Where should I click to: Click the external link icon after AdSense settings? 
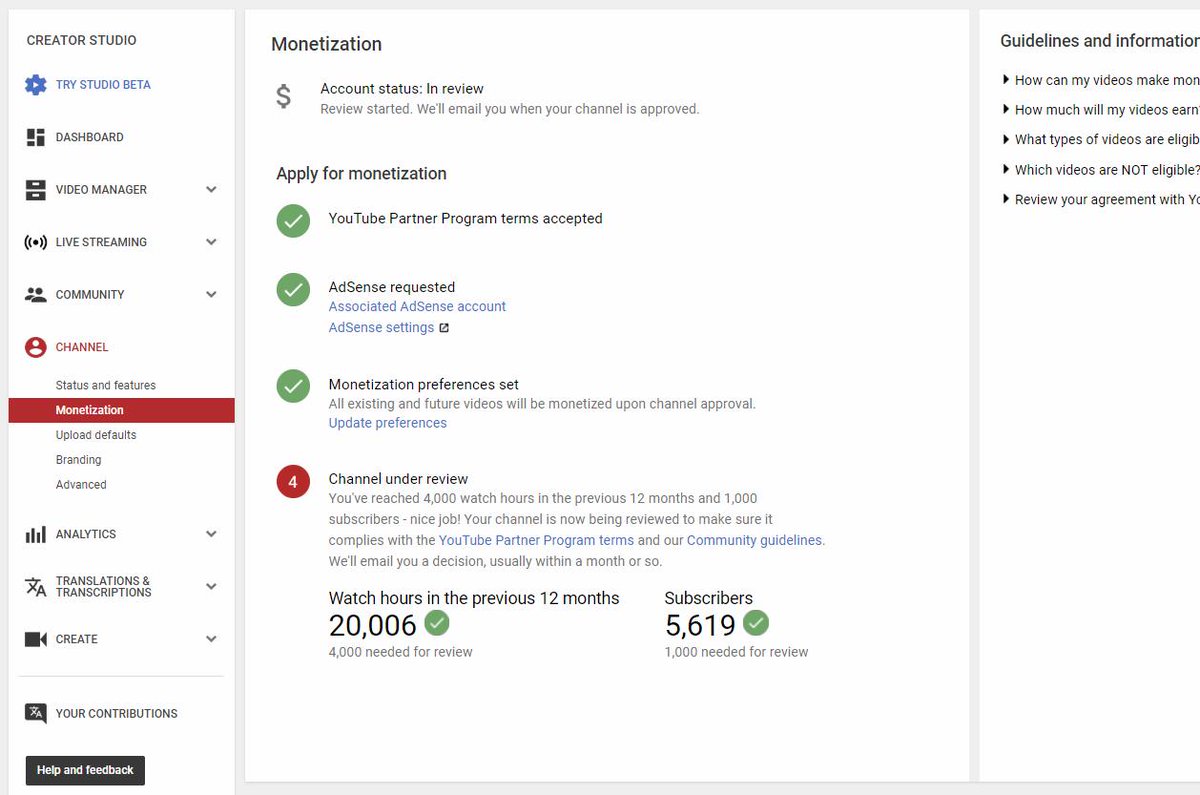pos(444,328)
